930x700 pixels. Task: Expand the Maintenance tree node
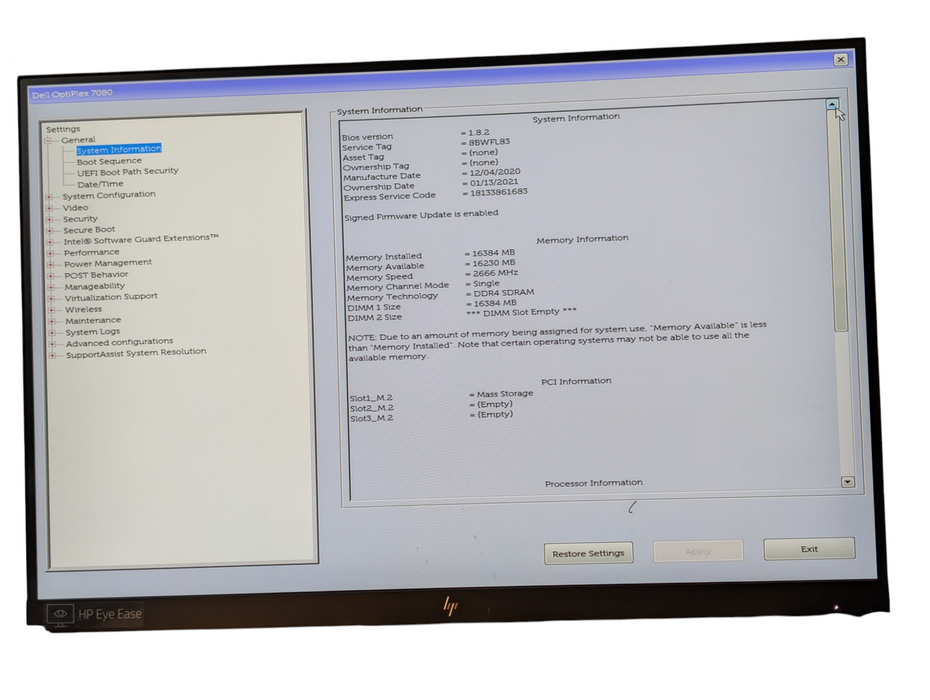52,321
